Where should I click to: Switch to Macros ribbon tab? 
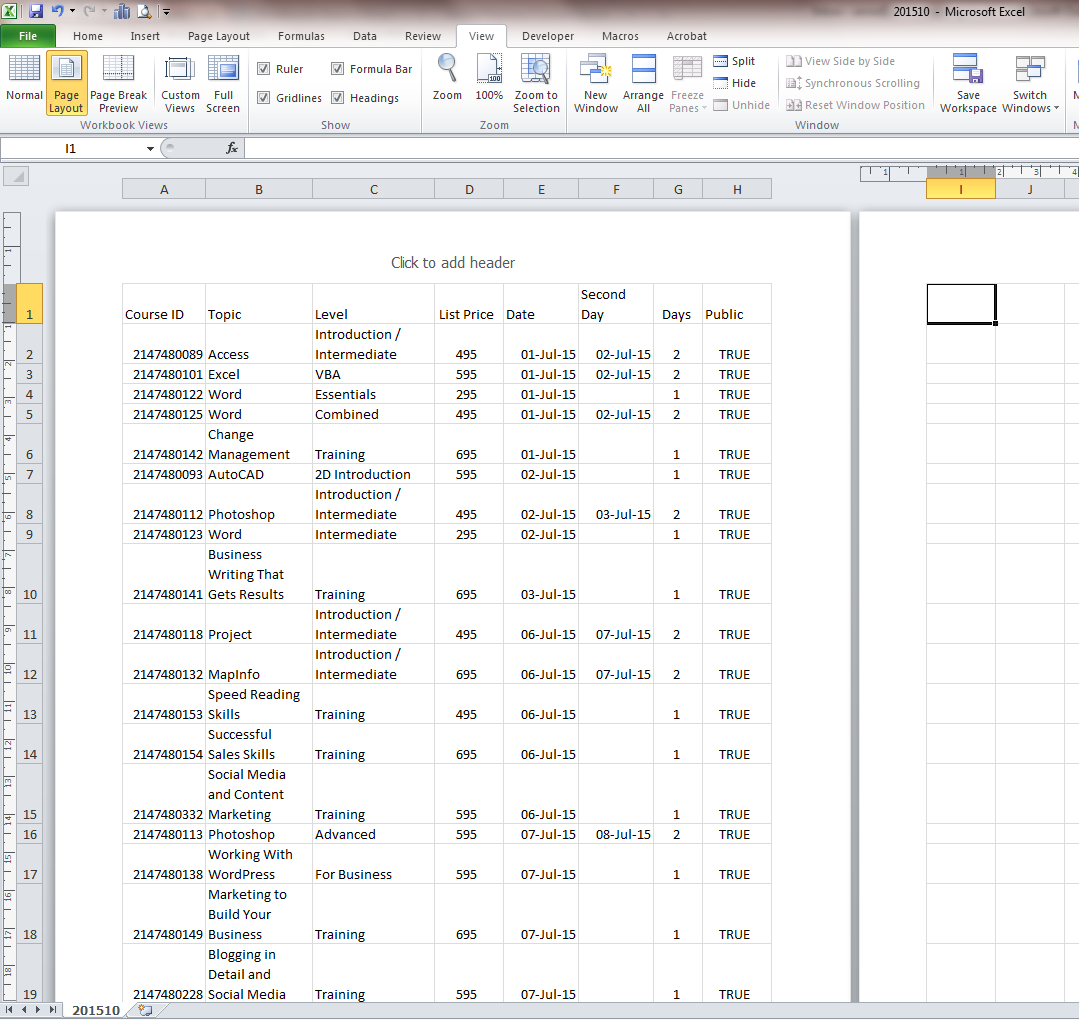(x=620, y=36)
